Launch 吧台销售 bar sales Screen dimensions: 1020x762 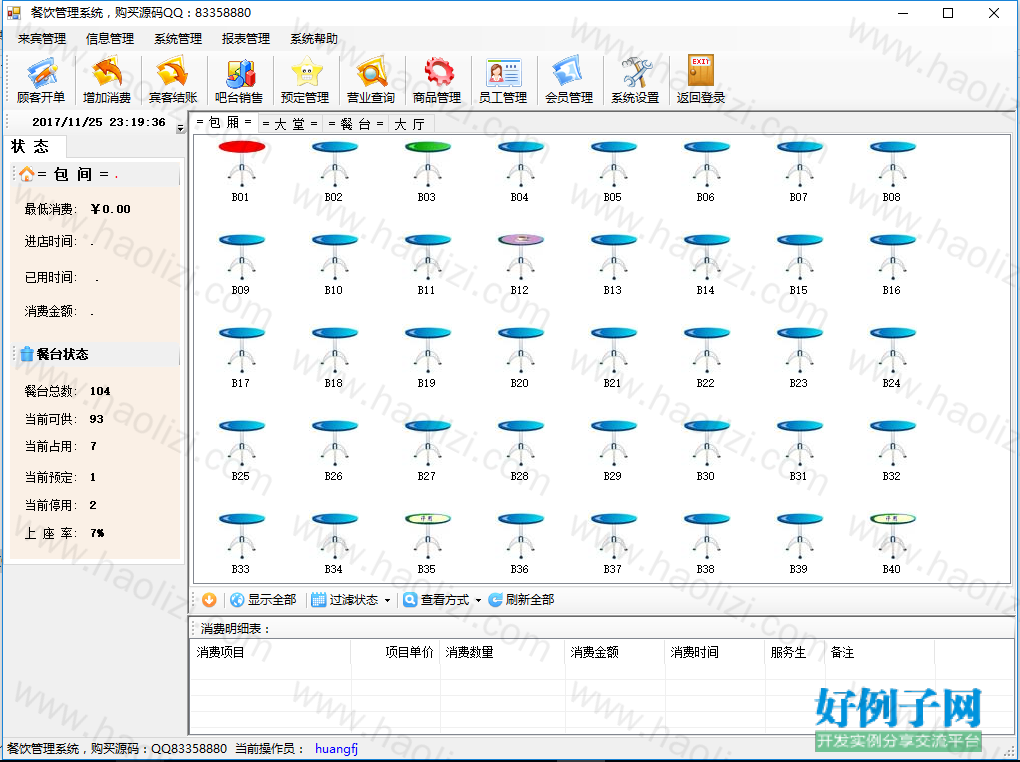click(239, 80)
